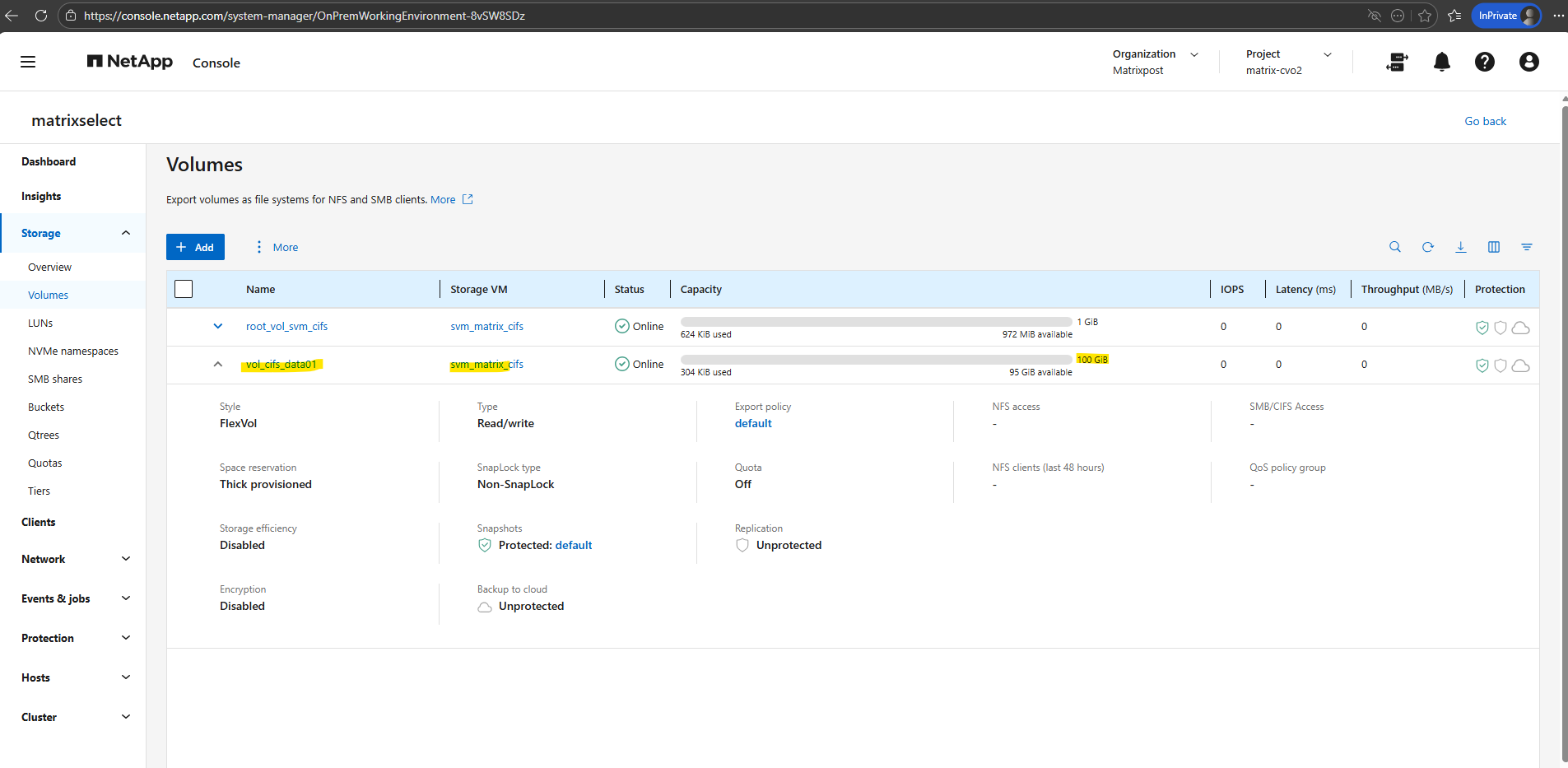Click the notifications bell icon
The height and width of the screenshot is (768, 1568).
pyautogui.click(x=1441, y=62)
